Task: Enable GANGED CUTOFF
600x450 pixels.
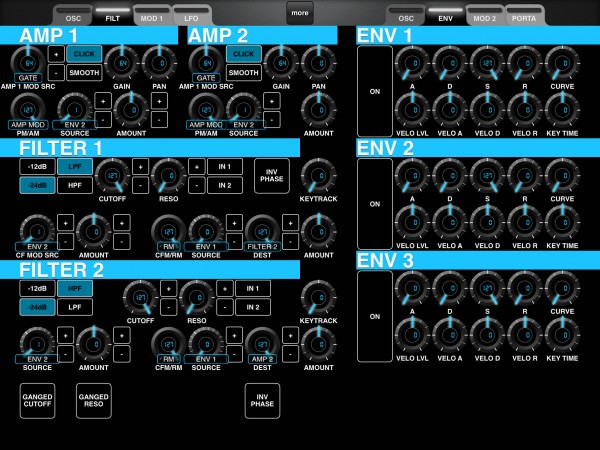Action: coord(38,401)
